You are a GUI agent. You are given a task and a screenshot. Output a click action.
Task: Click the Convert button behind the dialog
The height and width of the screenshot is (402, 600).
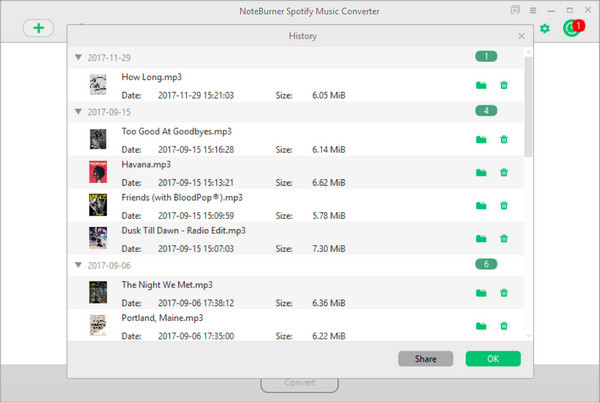pos(300,384)
